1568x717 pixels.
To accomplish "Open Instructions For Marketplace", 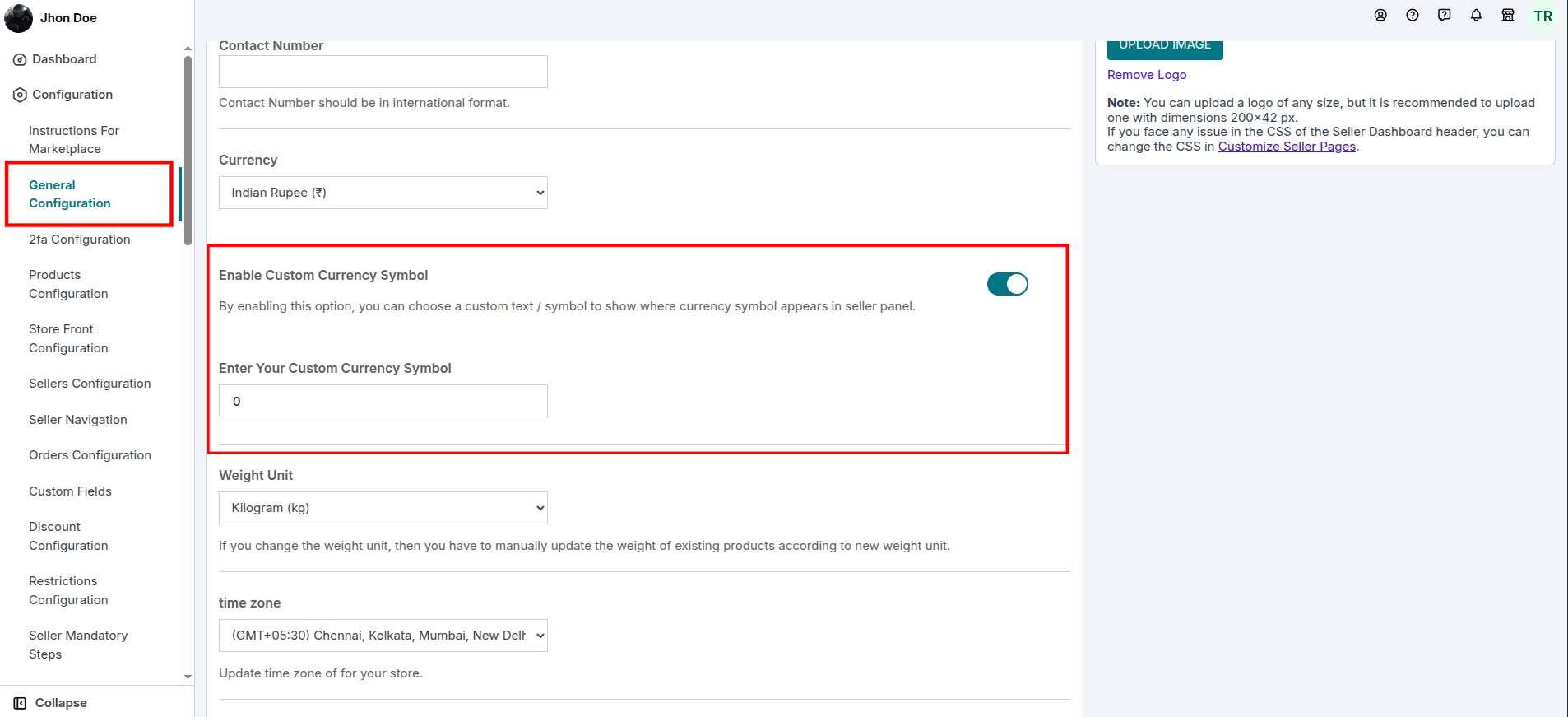I will 74,140.
